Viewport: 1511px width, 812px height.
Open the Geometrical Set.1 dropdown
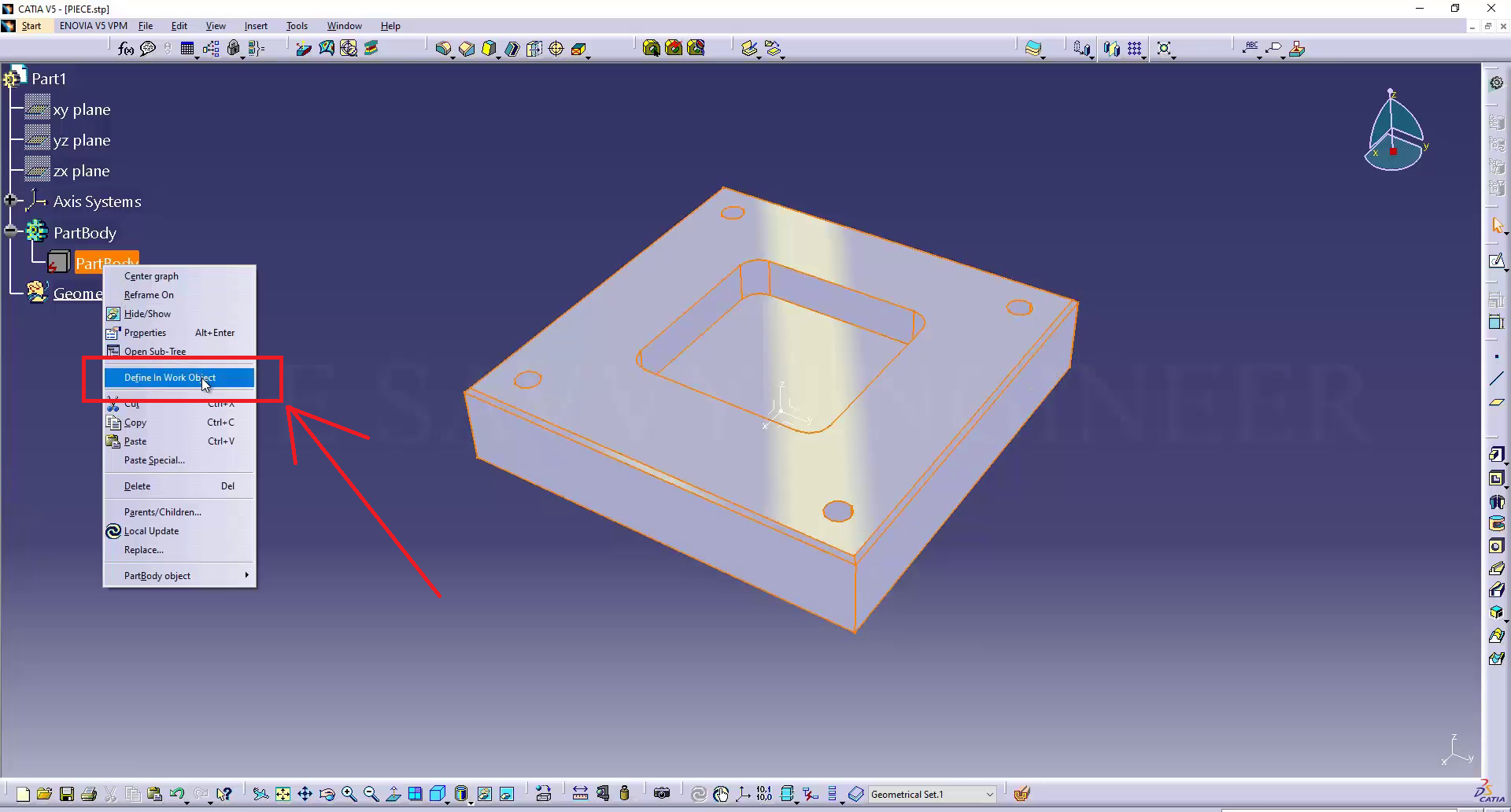989,795
